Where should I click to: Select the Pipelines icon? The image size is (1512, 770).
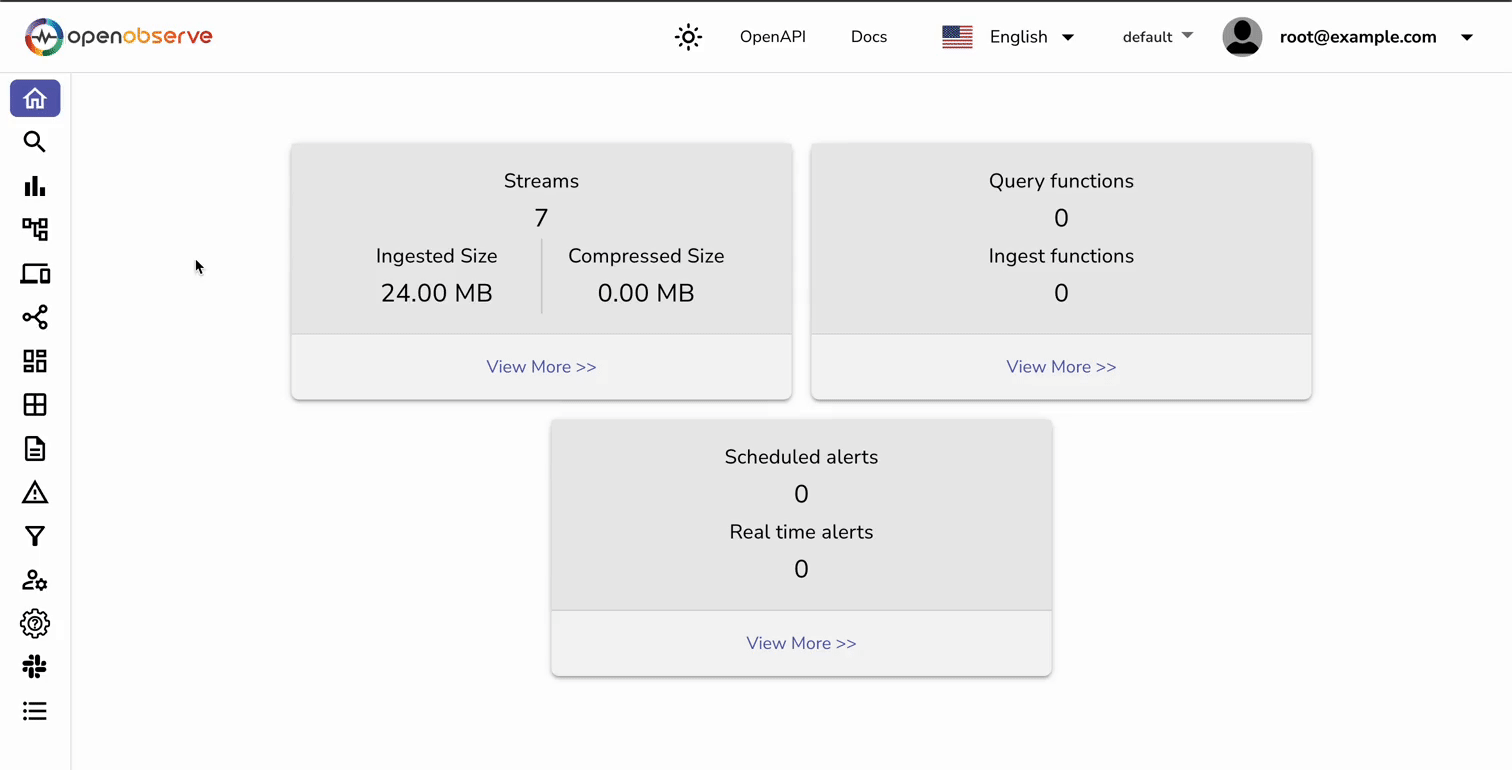(x=35, y=317)
